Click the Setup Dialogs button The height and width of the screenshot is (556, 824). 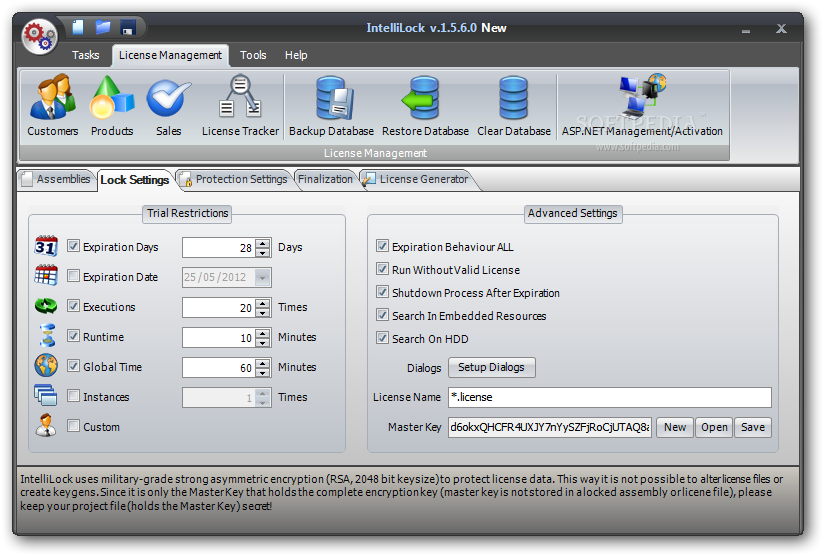pyautogui.click(x=491, y=367)
